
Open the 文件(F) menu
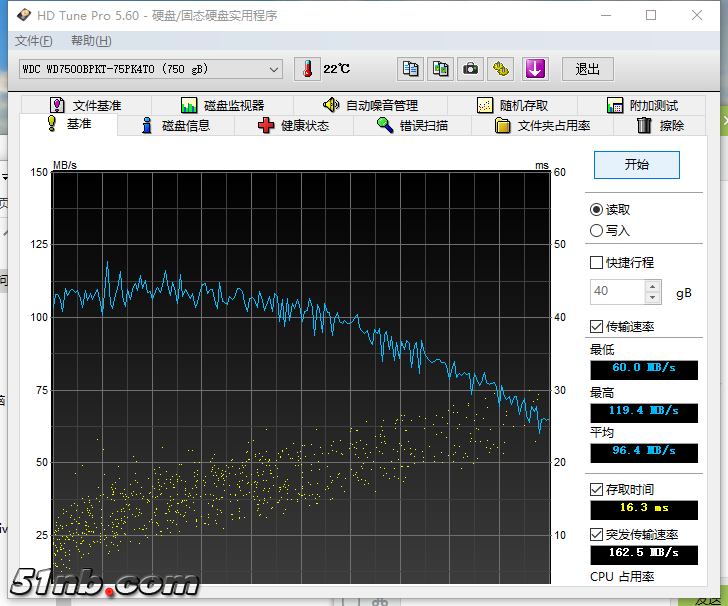pyautogui.click(x=33, y=41)
